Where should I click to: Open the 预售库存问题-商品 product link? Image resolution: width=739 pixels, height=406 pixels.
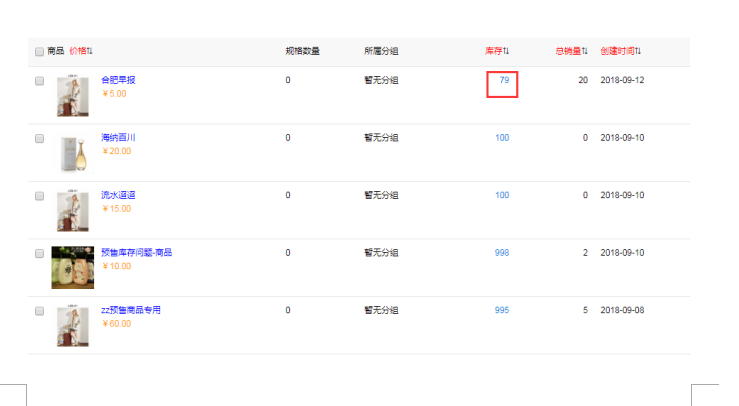[x=137, y=253]
